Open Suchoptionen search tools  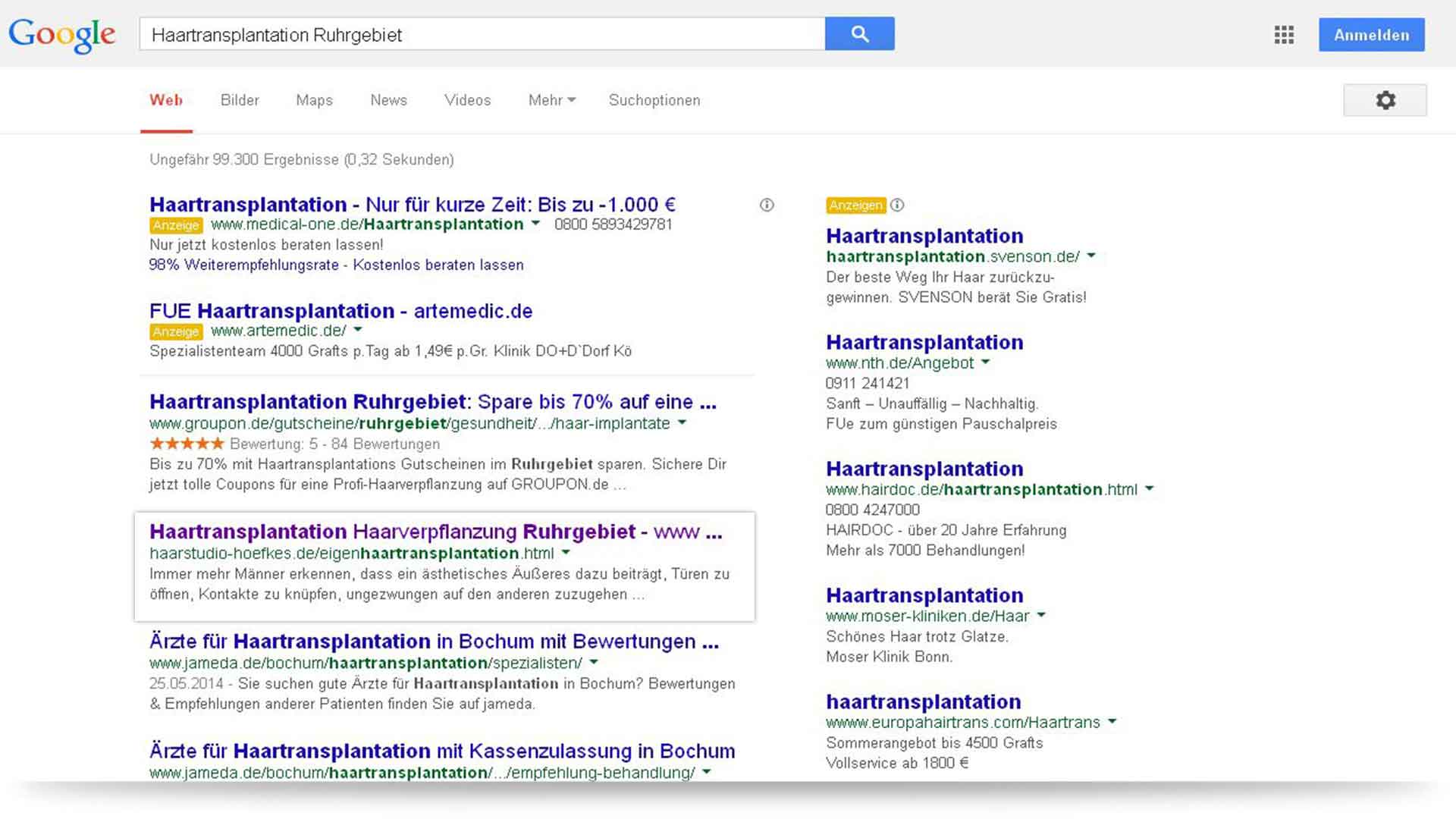pos(654,100)
